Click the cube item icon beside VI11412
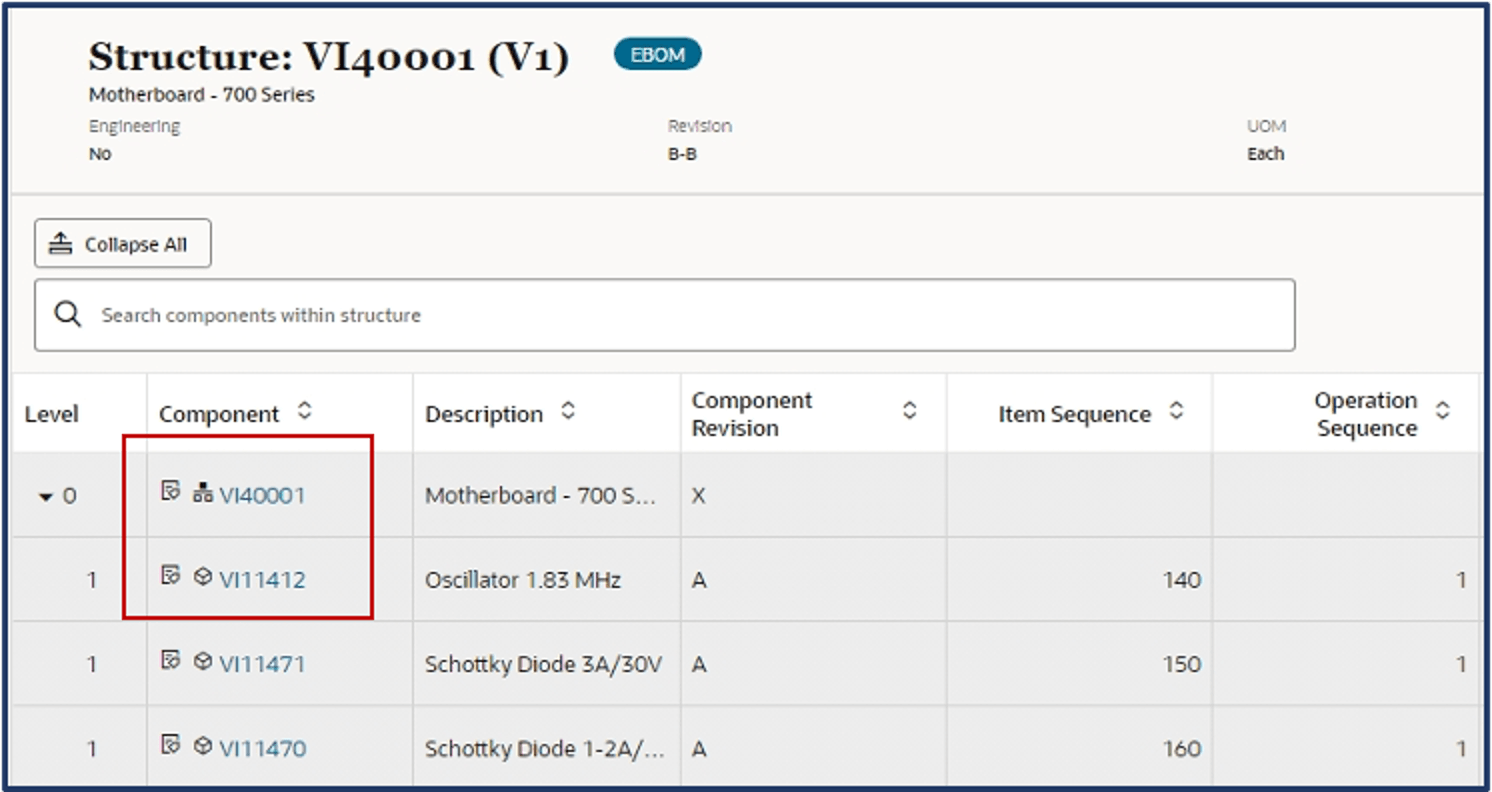The image size is (1492, 792). [202, 577]
